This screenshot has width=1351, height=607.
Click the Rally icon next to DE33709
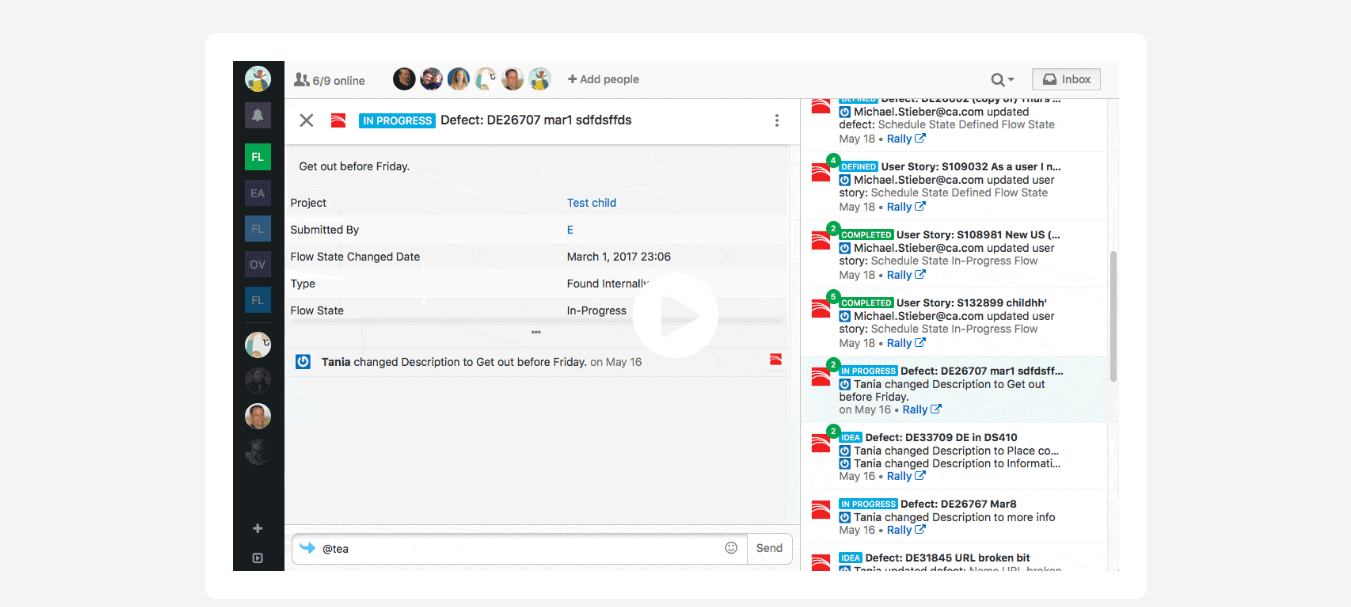821,444
